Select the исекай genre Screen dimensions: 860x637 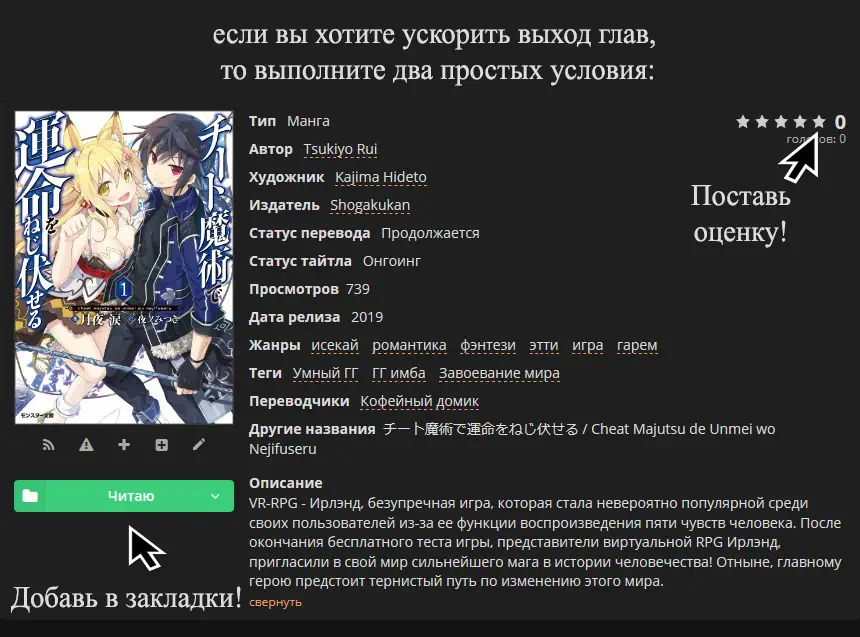335,345
